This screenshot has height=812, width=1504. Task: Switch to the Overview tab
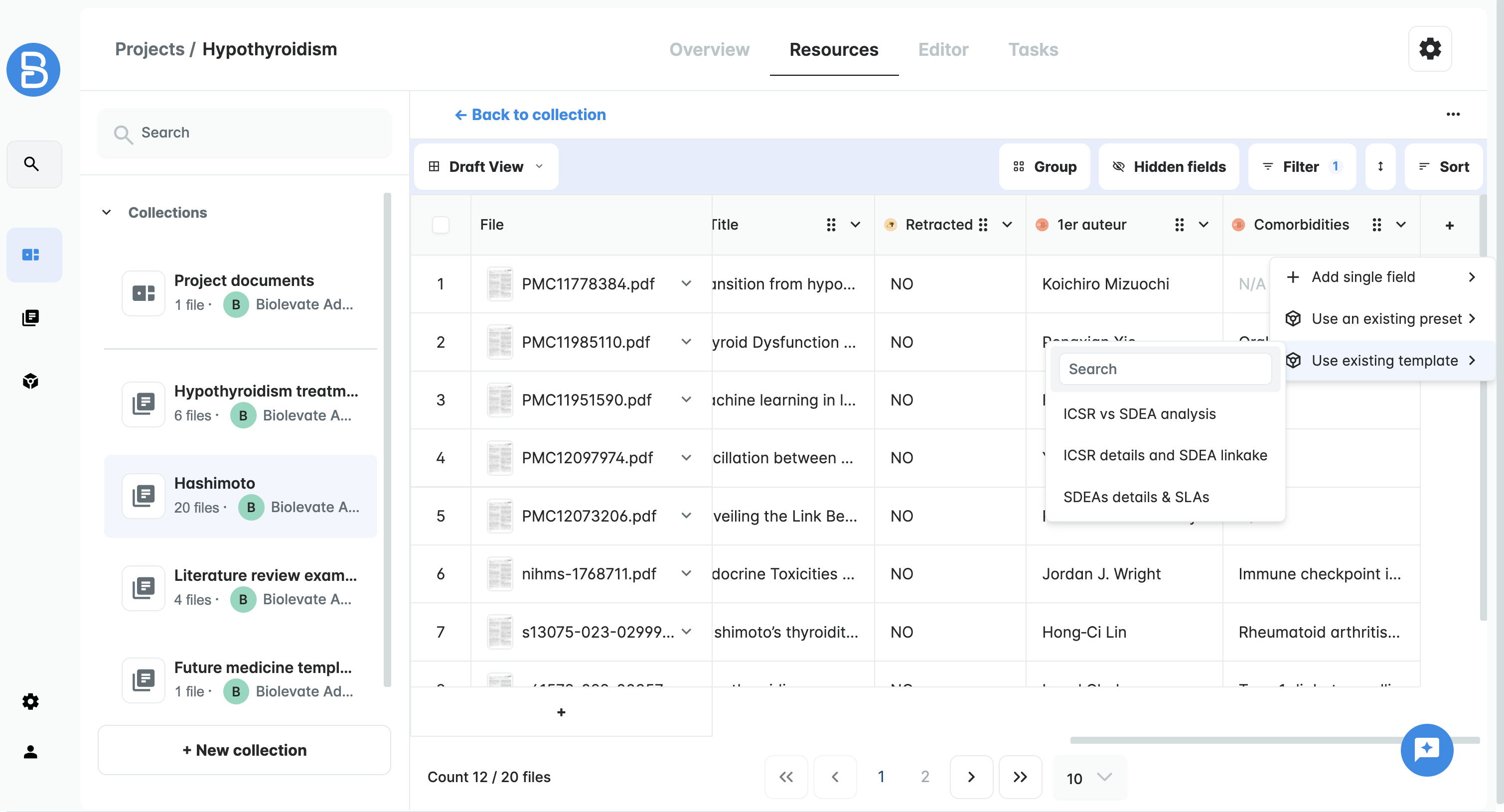(709, 50)
